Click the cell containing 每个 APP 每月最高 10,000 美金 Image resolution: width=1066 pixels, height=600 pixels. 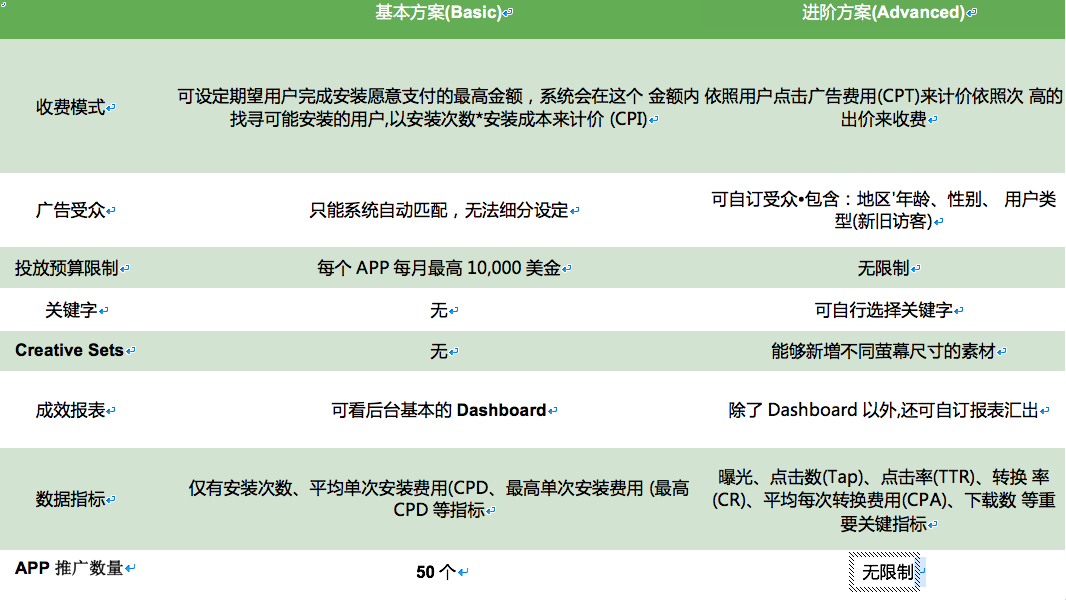[442, 267]
